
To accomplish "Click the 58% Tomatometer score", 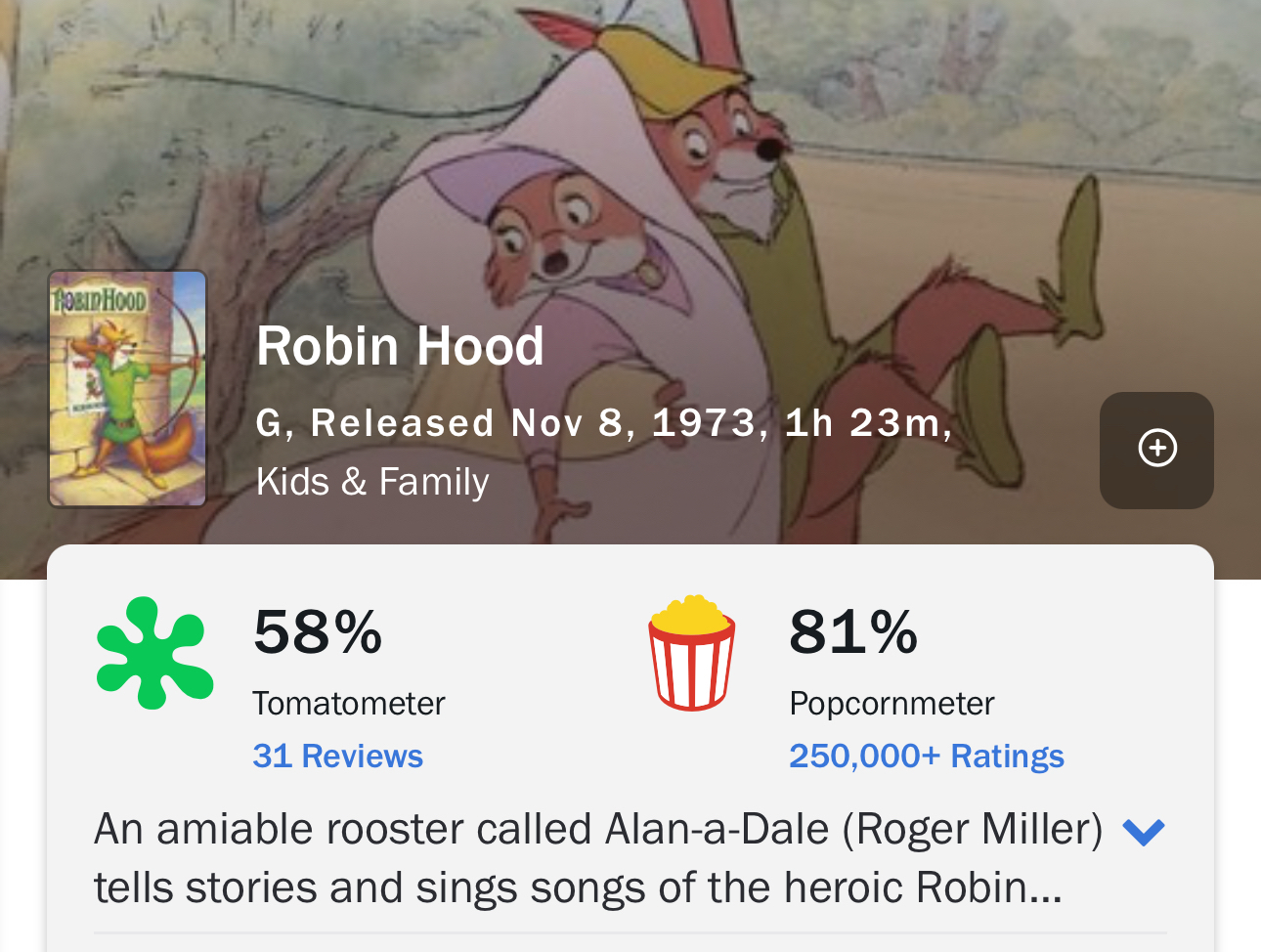I will pos(318,631).
